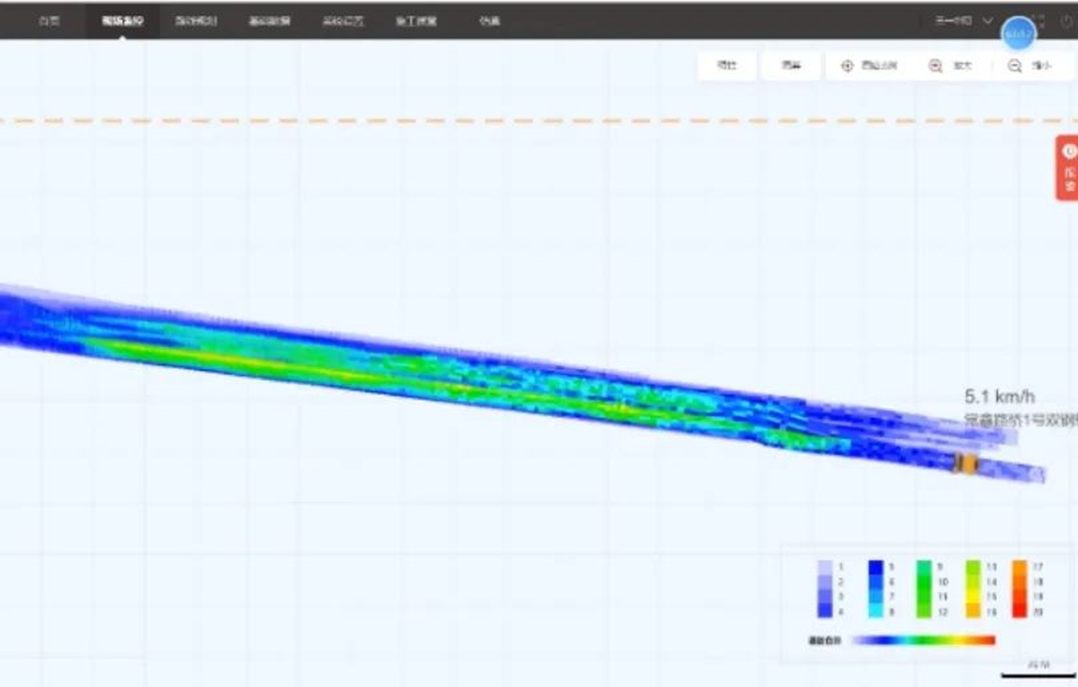
Task: Click the power logout icon in header
Action: pyautogui.click(x=1066, y=21)
